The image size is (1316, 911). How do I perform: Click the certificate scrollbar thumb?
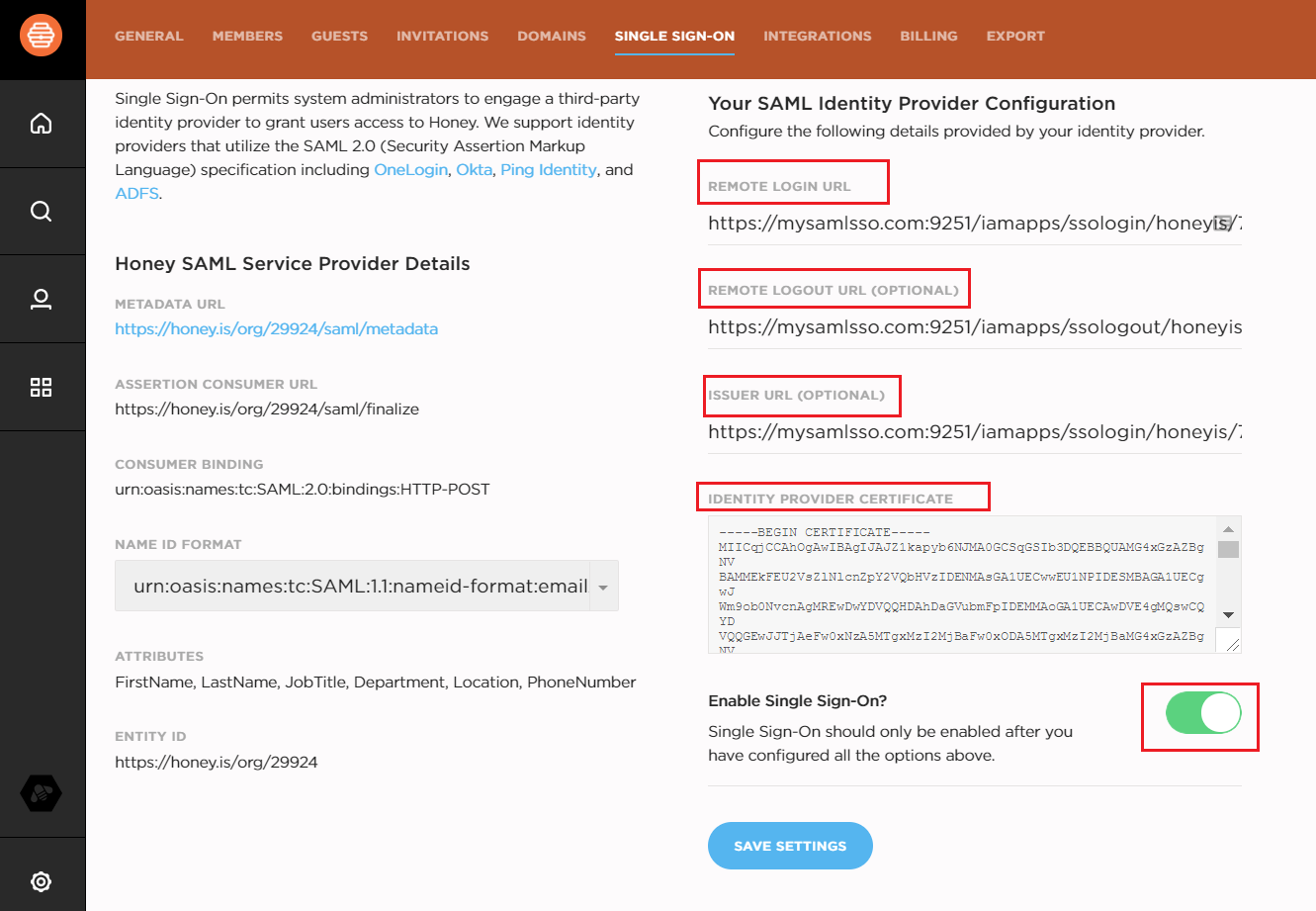click(1228, 549)
